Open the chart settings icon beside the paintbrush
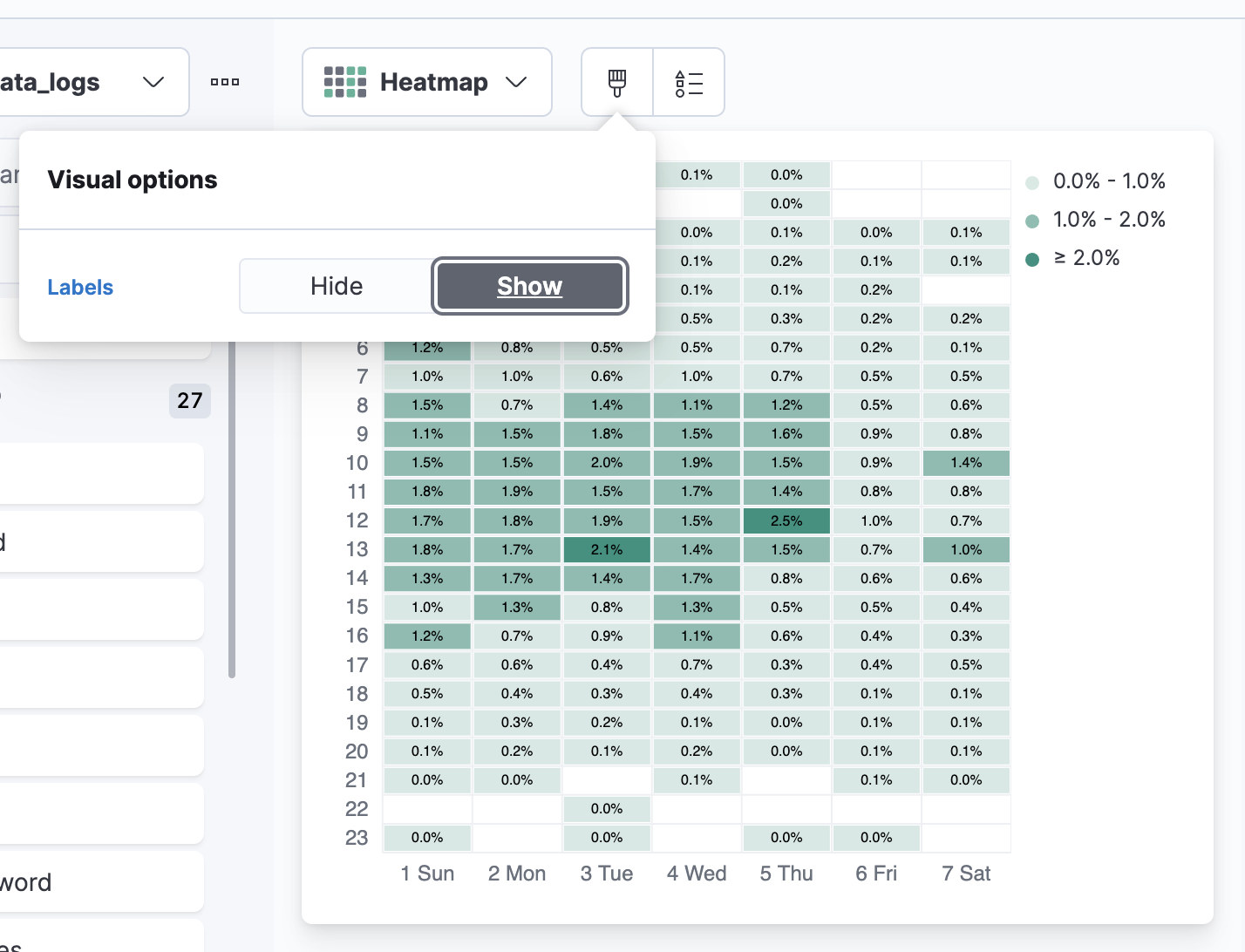 coord(689,81)
